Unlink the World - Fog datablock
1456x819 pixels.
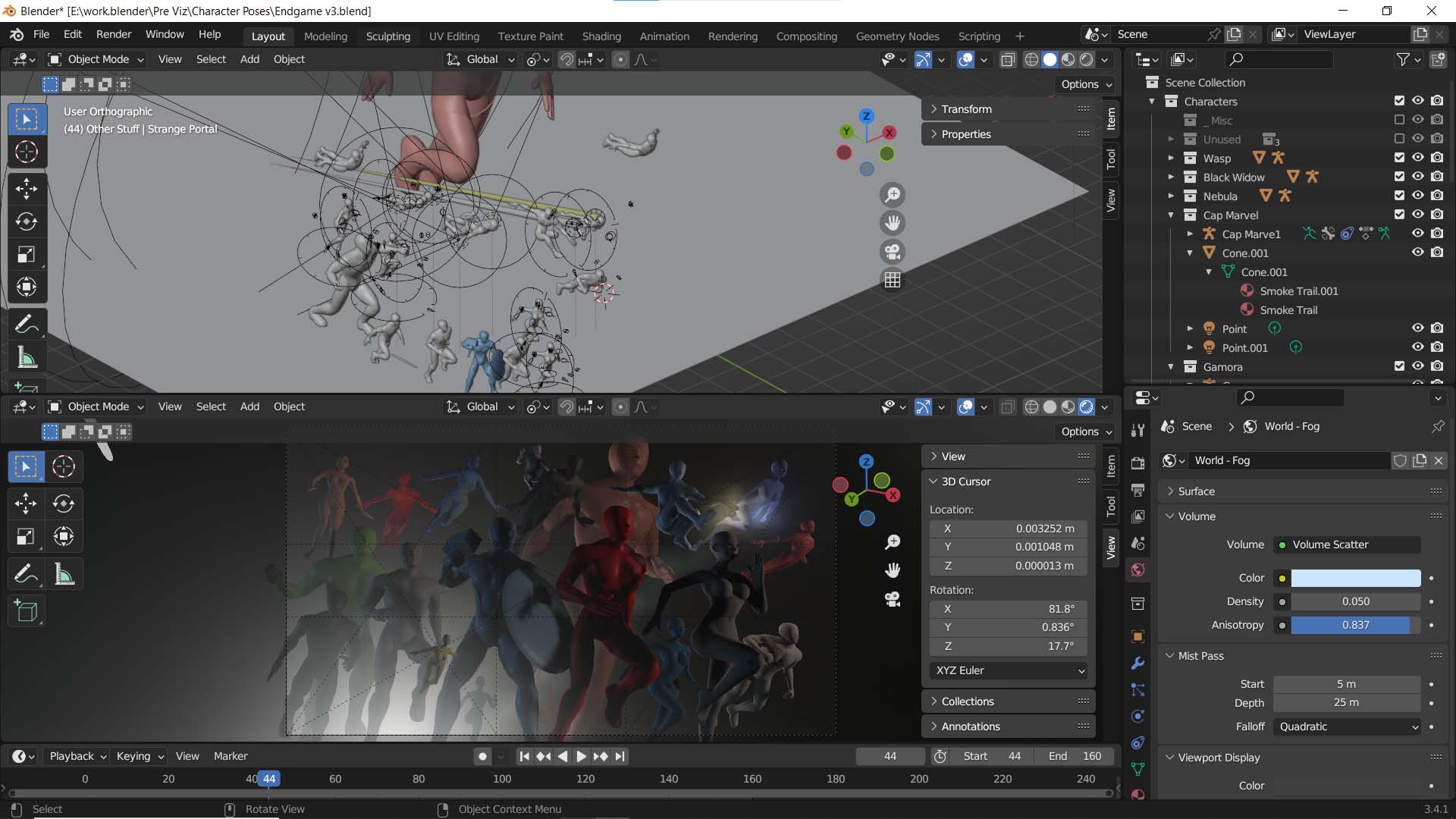[x=1439, y=460]
